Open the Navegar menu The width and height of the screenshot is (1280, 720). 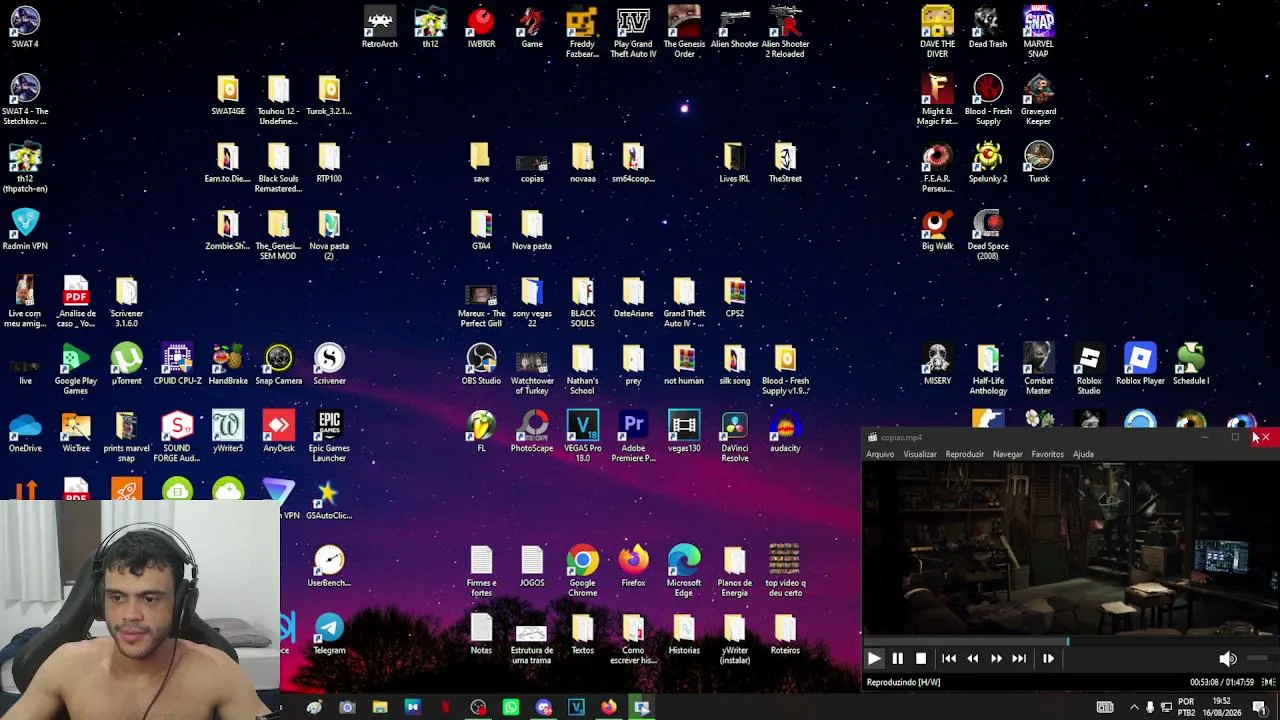[x=1008, y=454]
